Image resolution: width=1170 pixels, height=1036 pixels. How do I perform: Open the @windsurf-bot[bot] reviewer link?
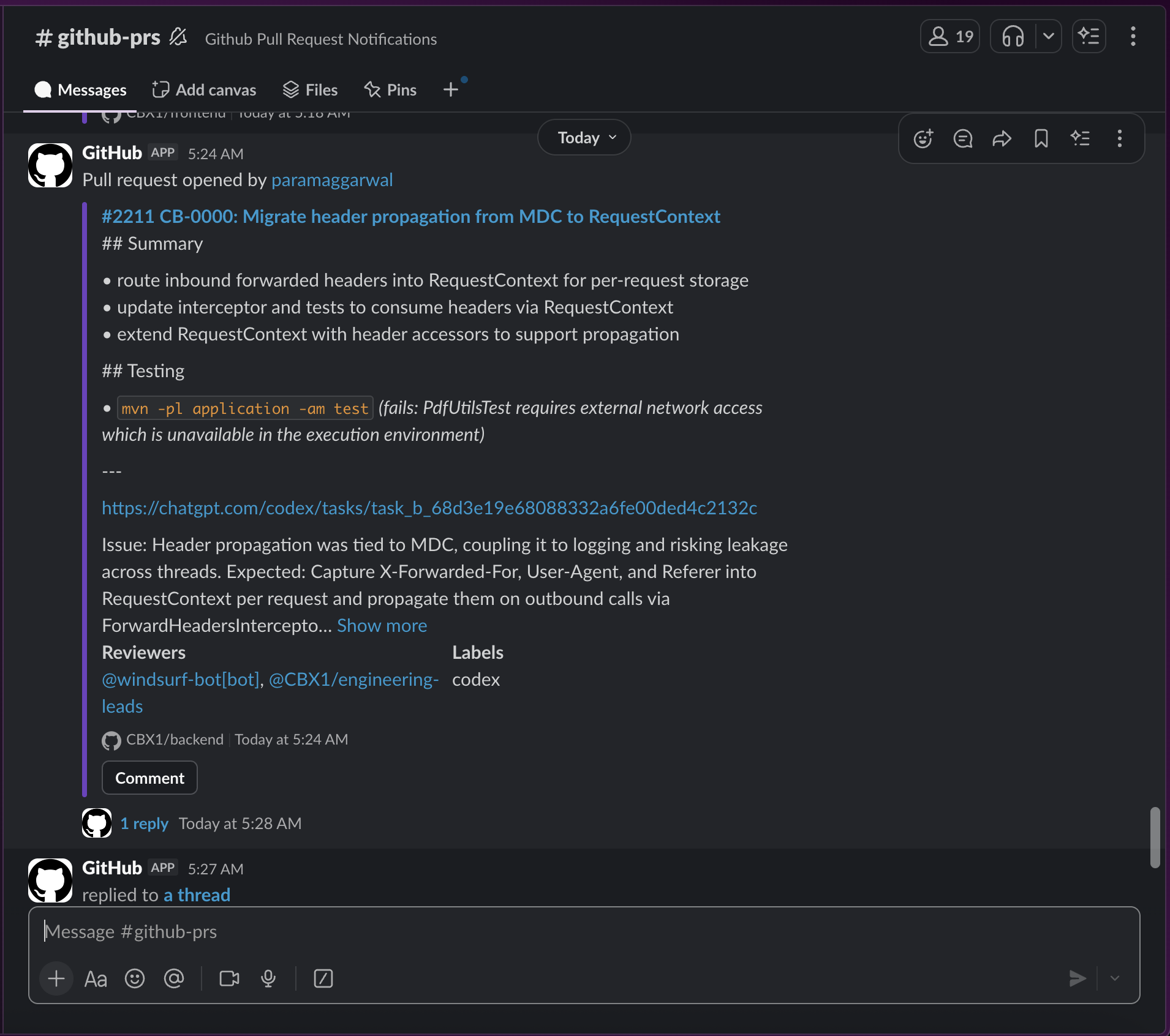pos(181,680)
